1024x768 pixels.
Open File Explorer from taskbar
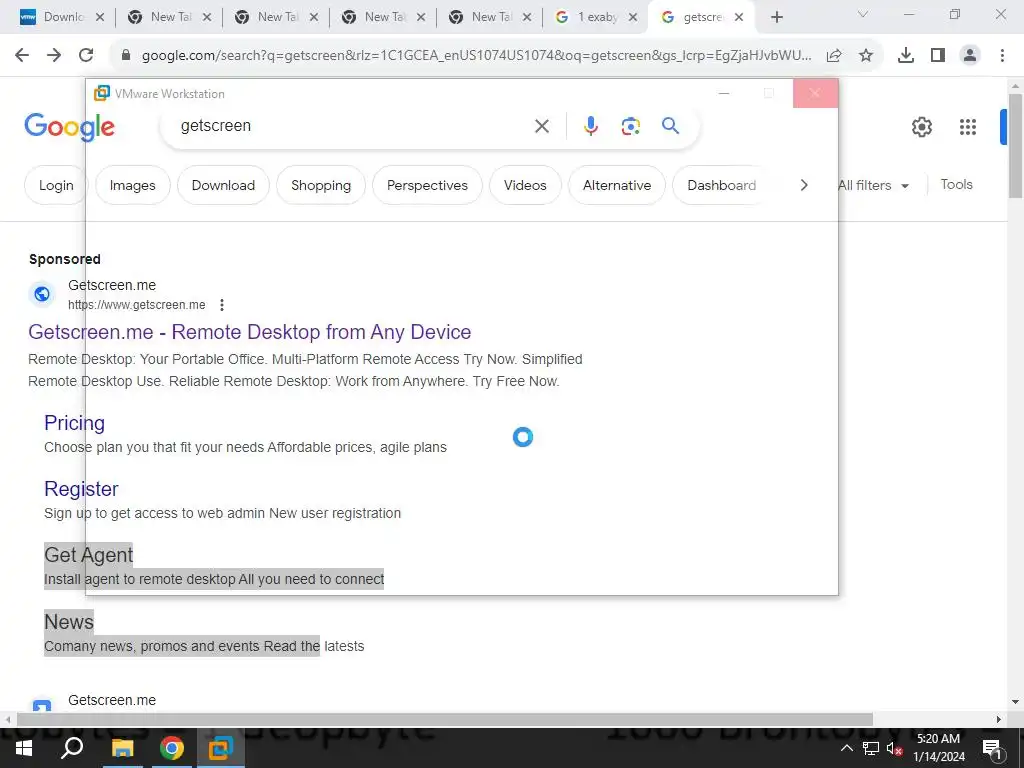(122, 748)
